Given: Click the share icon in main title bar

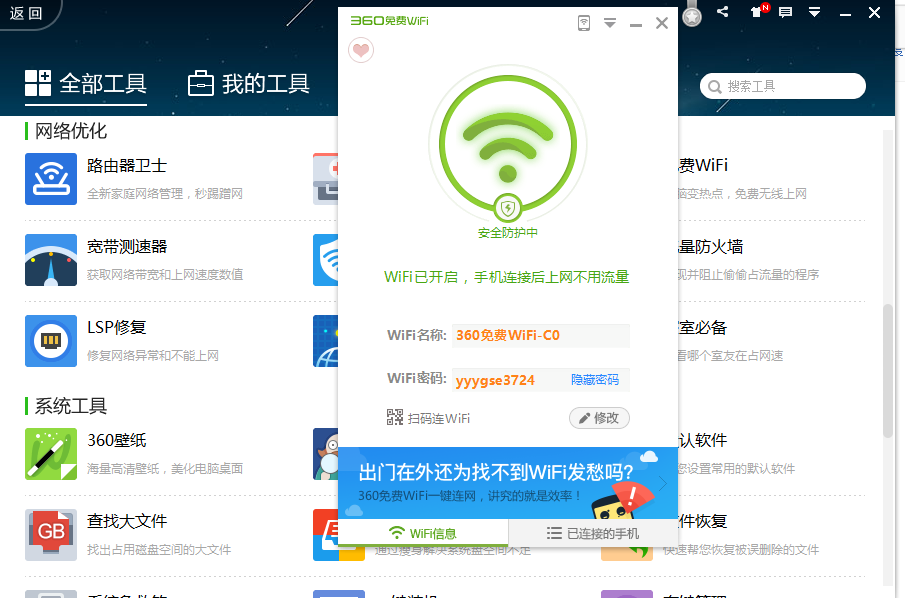Looking at the screenshot, I should 723,12.
